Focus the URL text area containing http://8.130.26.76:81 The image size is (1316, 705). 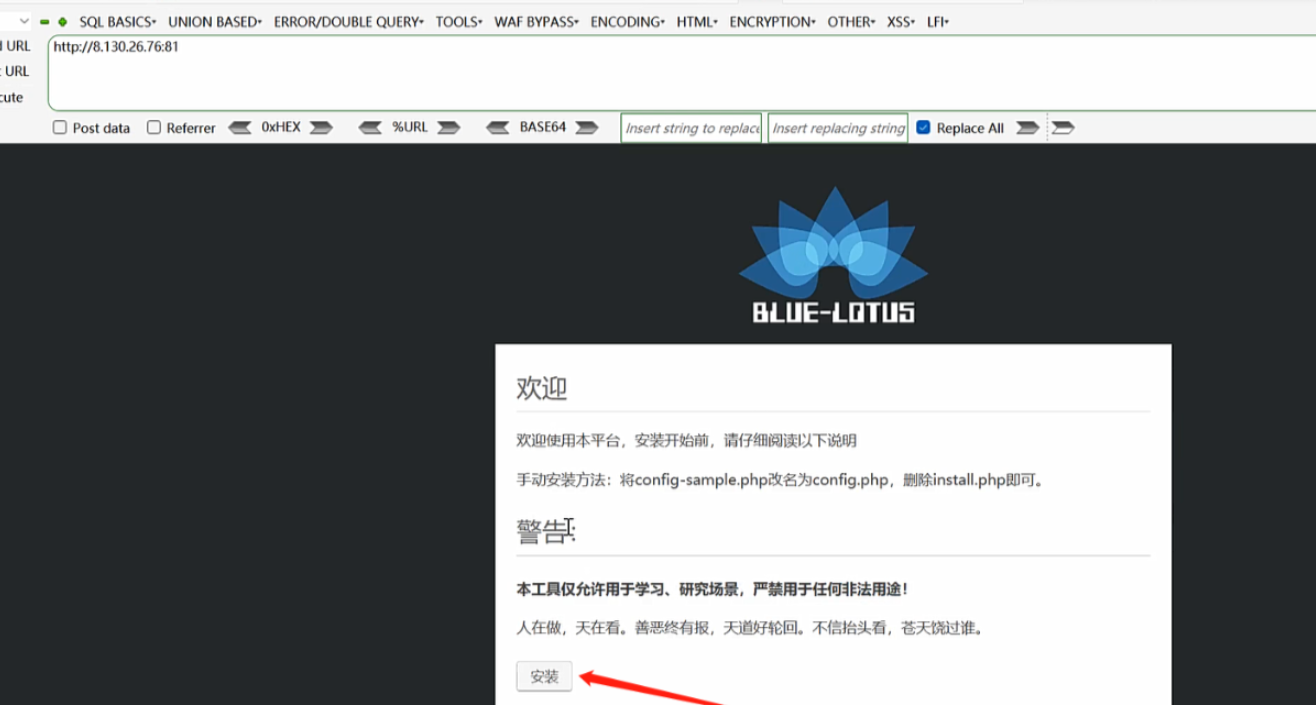point(682,73)
